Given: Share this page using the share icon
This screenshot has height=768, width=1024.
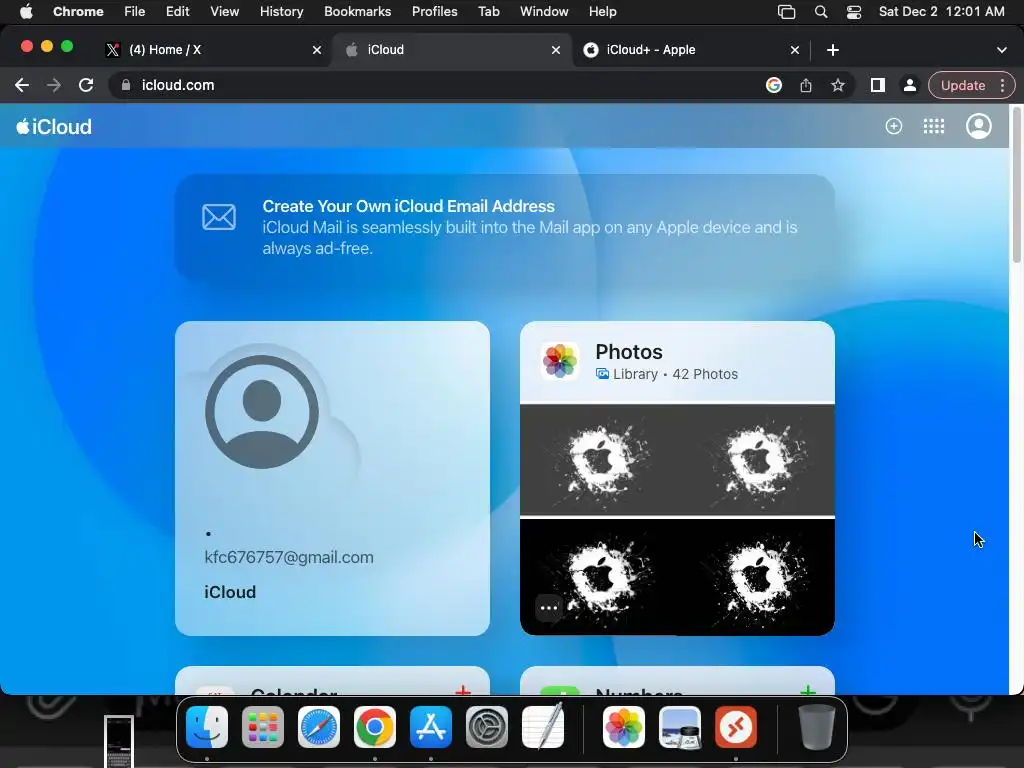Looking at the screenshot, I should click(806, 85).
